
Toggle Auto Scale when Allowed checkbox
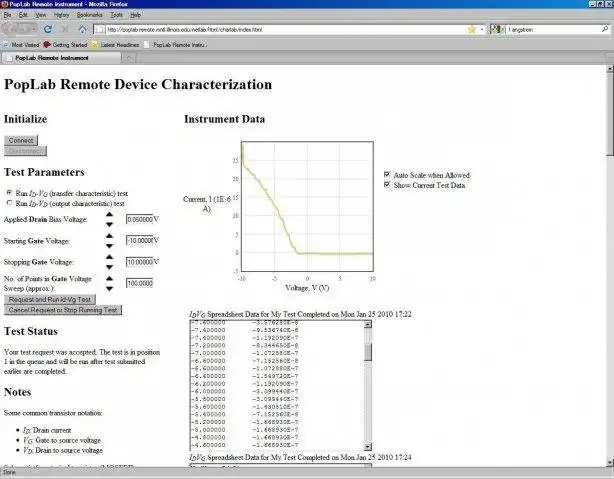(x=387, y=174)
